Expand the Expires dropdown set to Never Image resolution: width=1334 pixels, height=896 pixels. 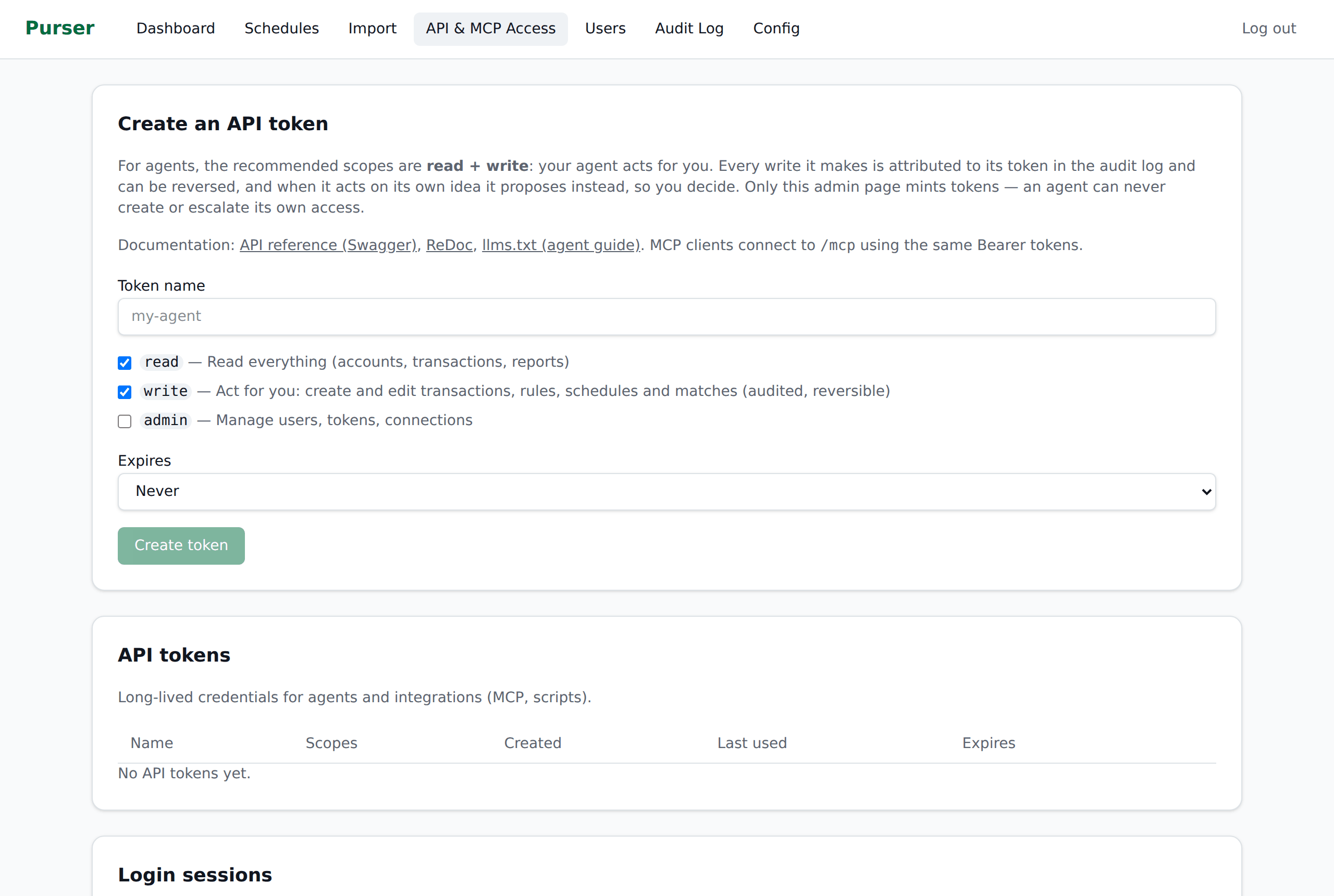[666, 491]
